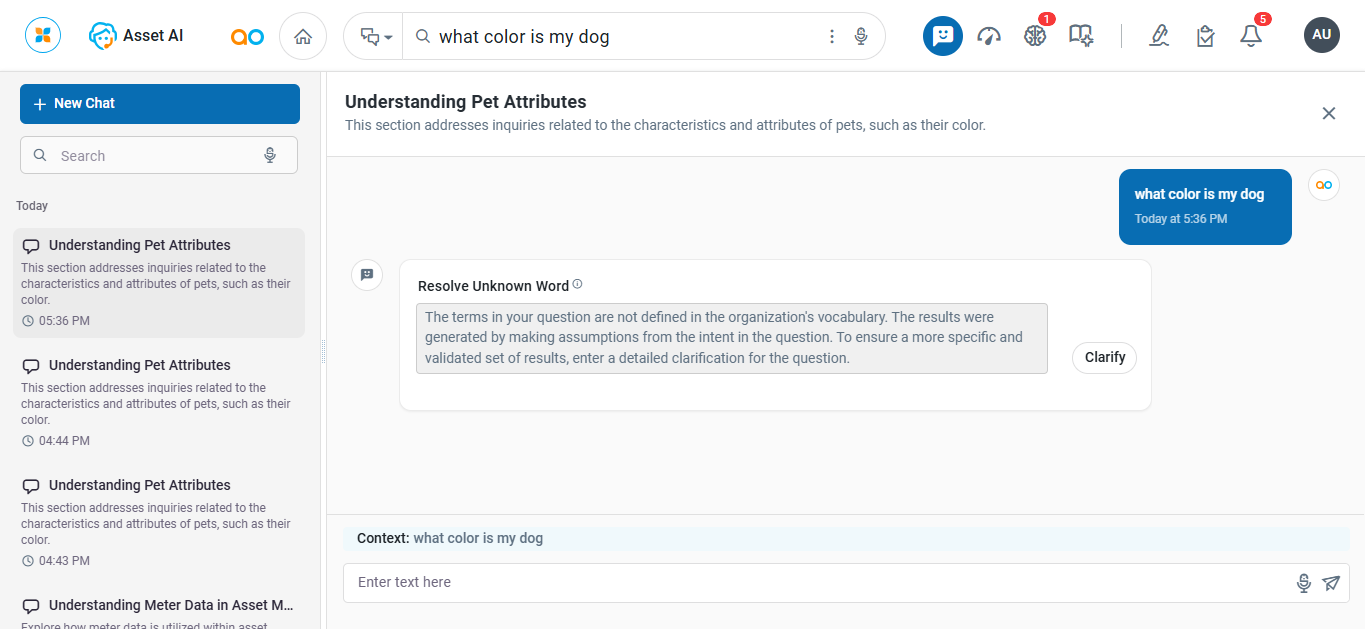Close the Understanding Pet Attributes panel
Image resolution: width=1365 pixels, height=629 pixels.
pos(1328,113)
